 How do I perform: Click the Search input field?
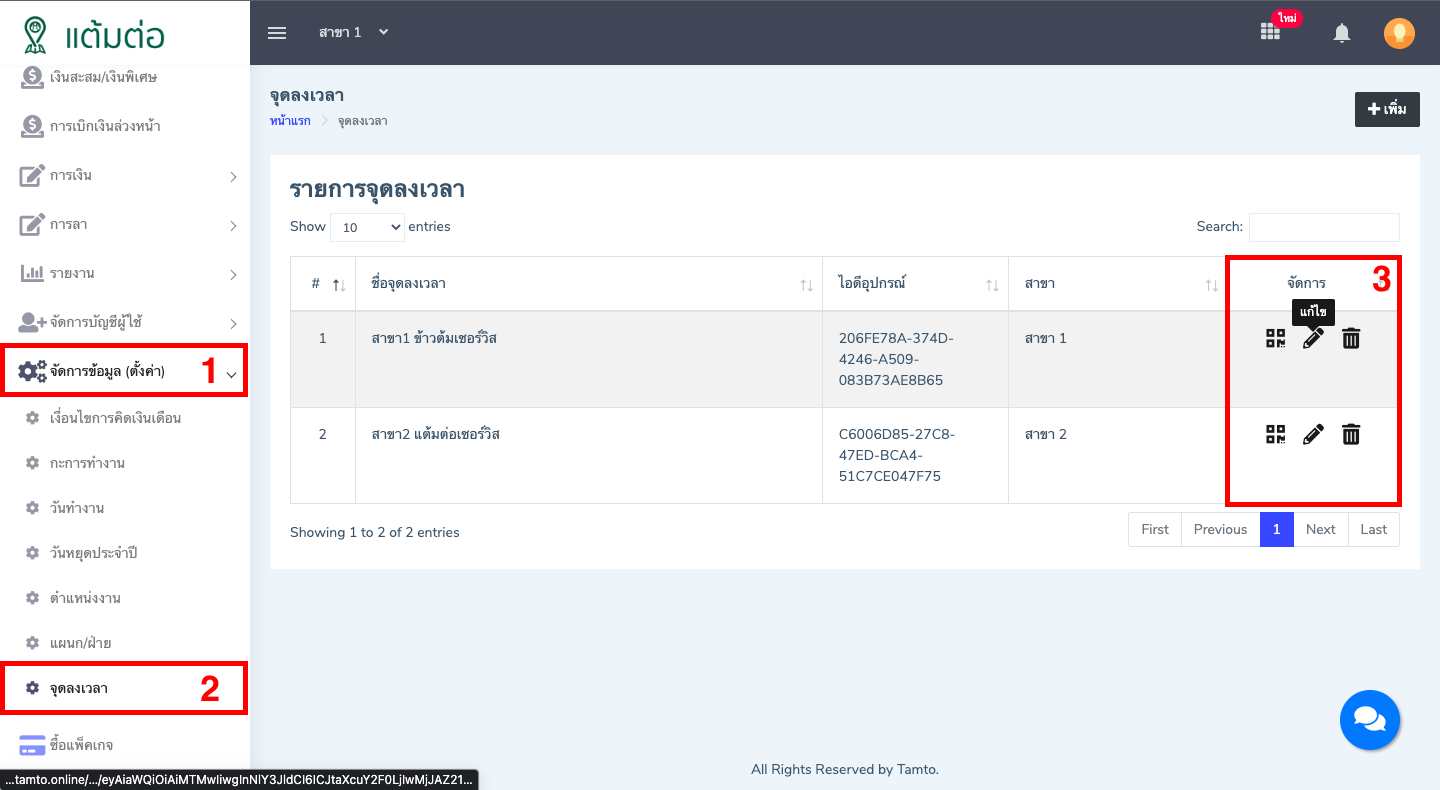(x=1323, y=227)
